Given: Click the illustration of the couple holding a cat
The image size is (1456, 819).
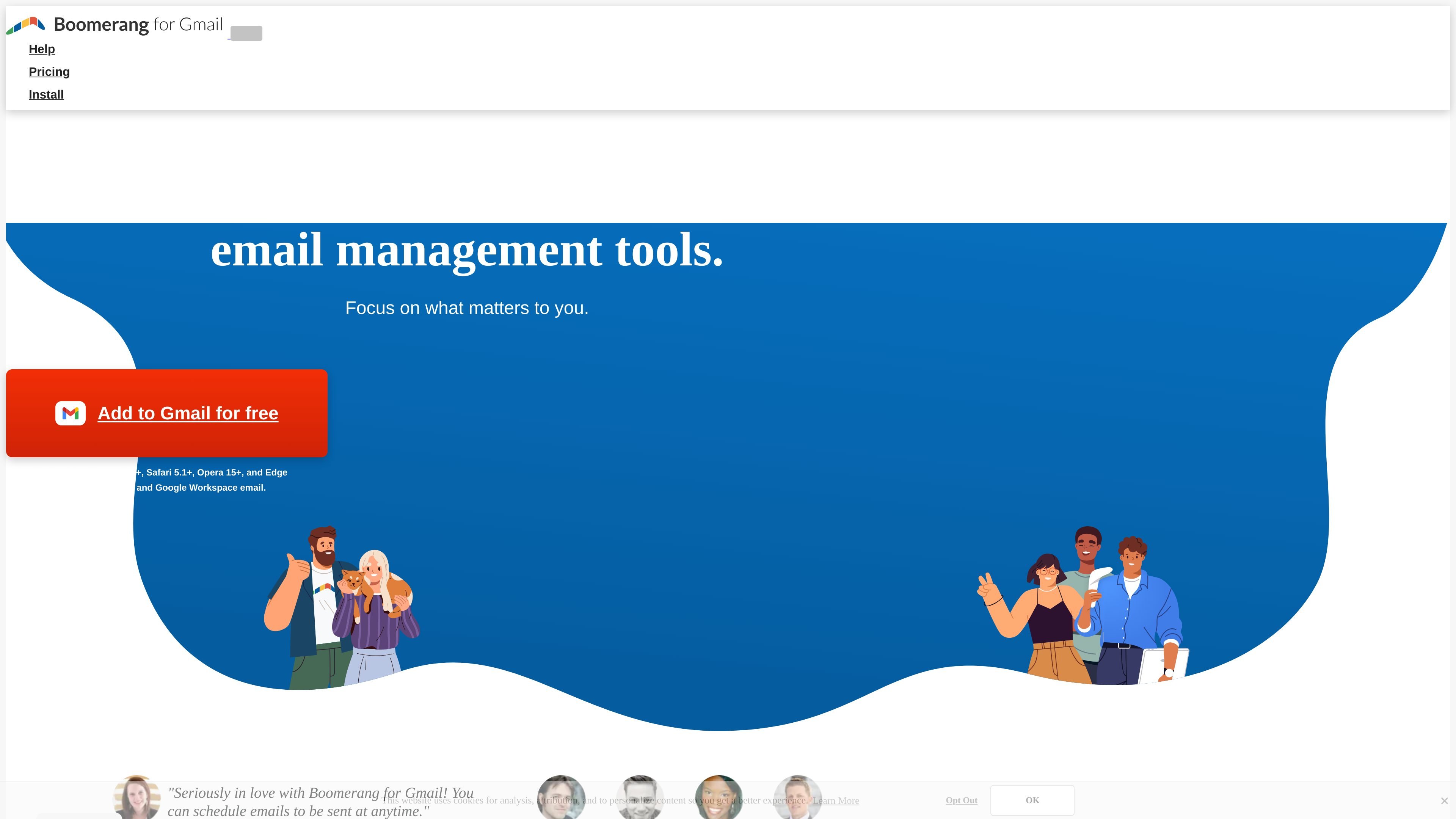Looking at the screenshot, I should (341, 607).
